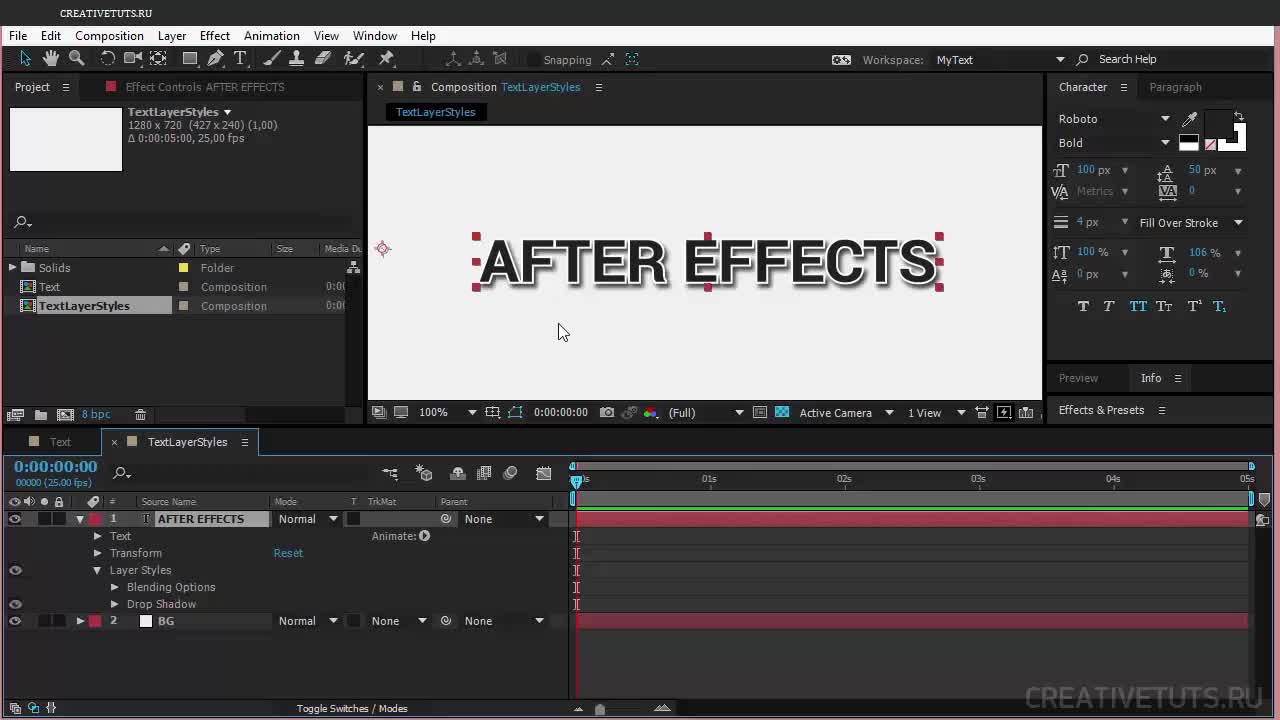This screenshot has height=720, width=1280.
Task: Select the Roto Brush tool
Action: 353,59
